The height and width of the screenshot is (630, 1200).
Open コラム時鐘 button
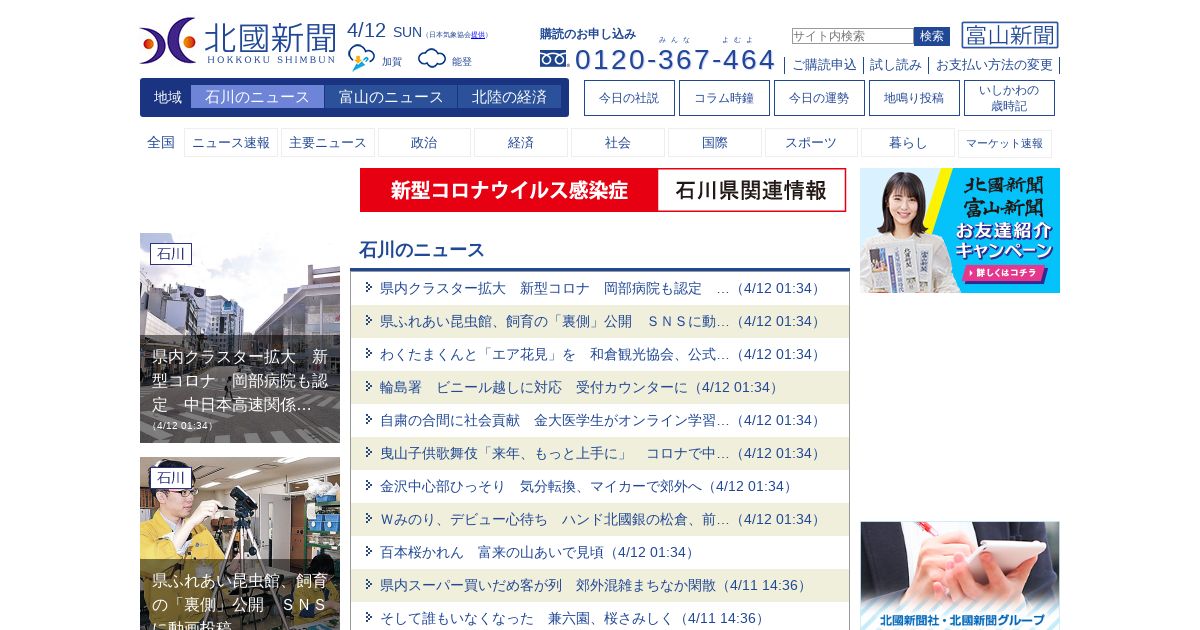724,98
